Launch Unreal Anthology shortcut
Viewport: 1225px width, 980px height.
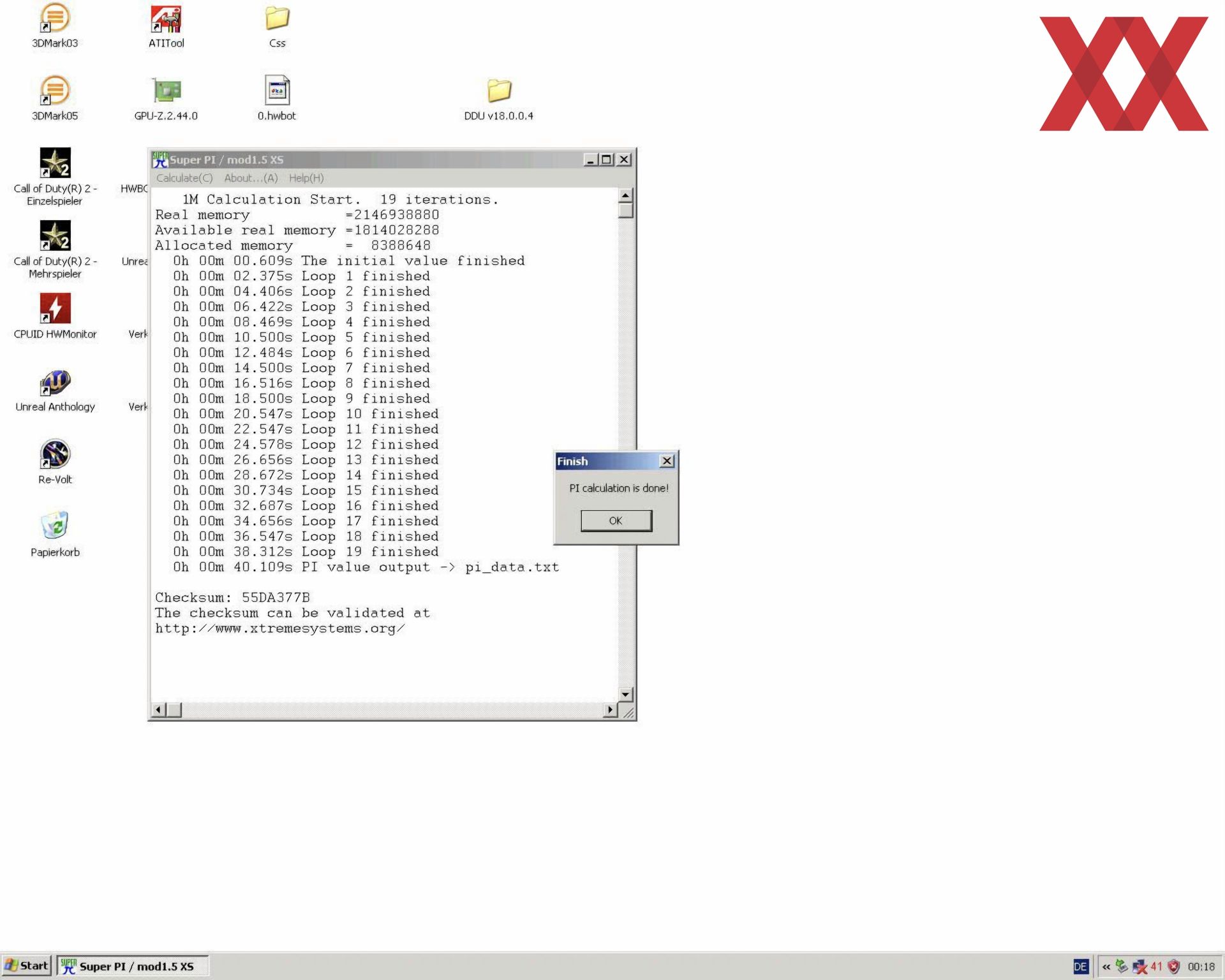click(55, 382)
